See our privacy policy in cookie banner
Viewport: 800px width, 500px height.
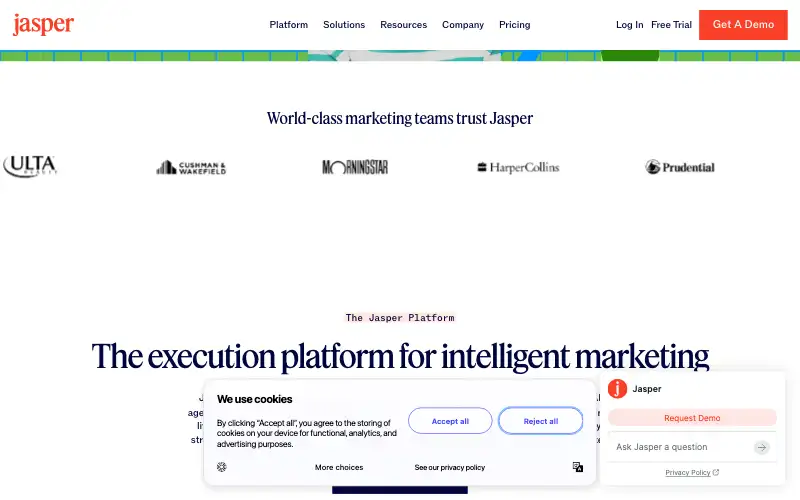[449, 467]
